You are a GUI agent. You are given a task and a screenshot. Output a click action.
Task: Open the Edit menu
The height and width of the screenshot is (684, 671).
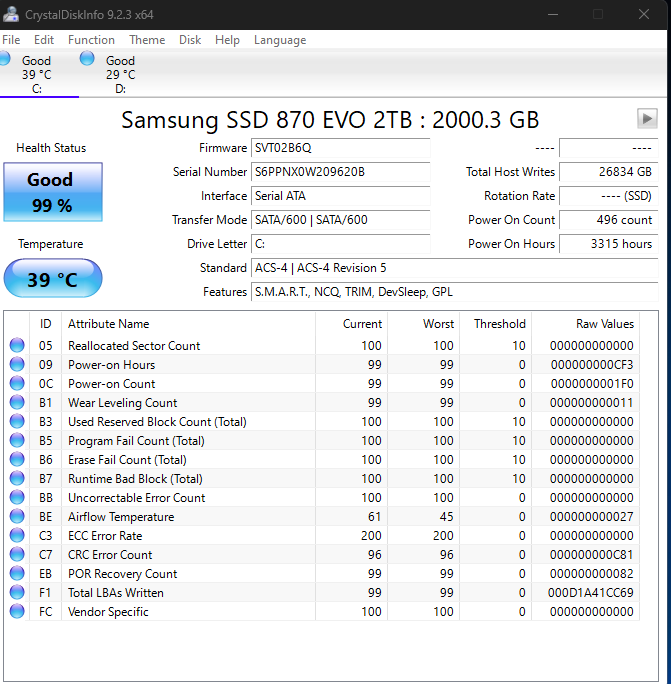coord(44,40)
